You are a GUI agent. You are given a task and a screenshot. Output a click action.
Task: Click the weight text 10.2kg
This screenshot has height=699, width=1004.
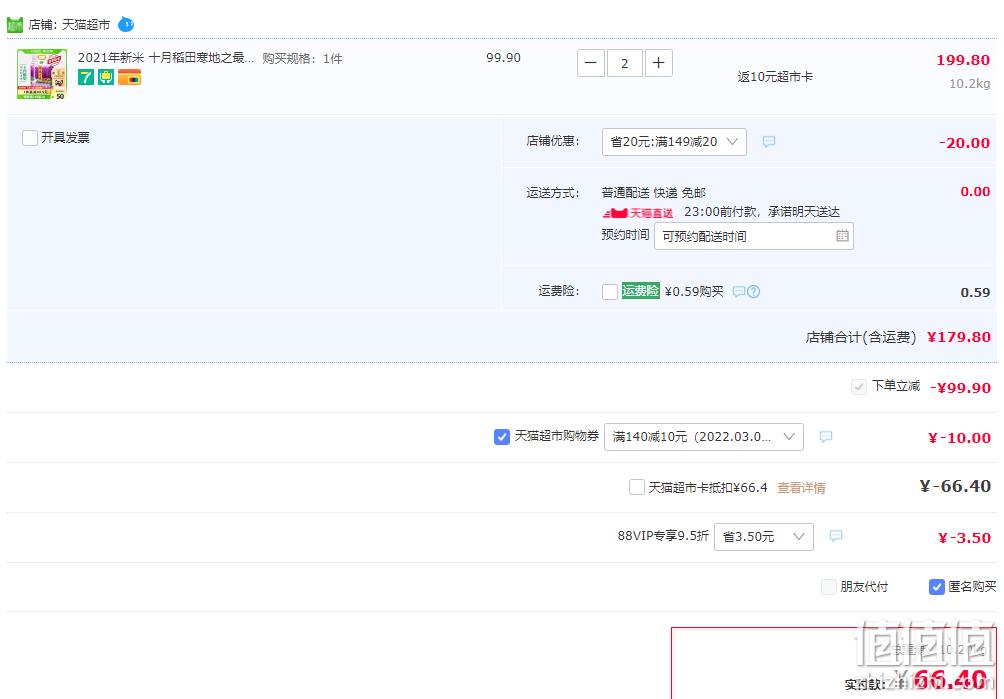pyautogui.click(x=969, y=83)
